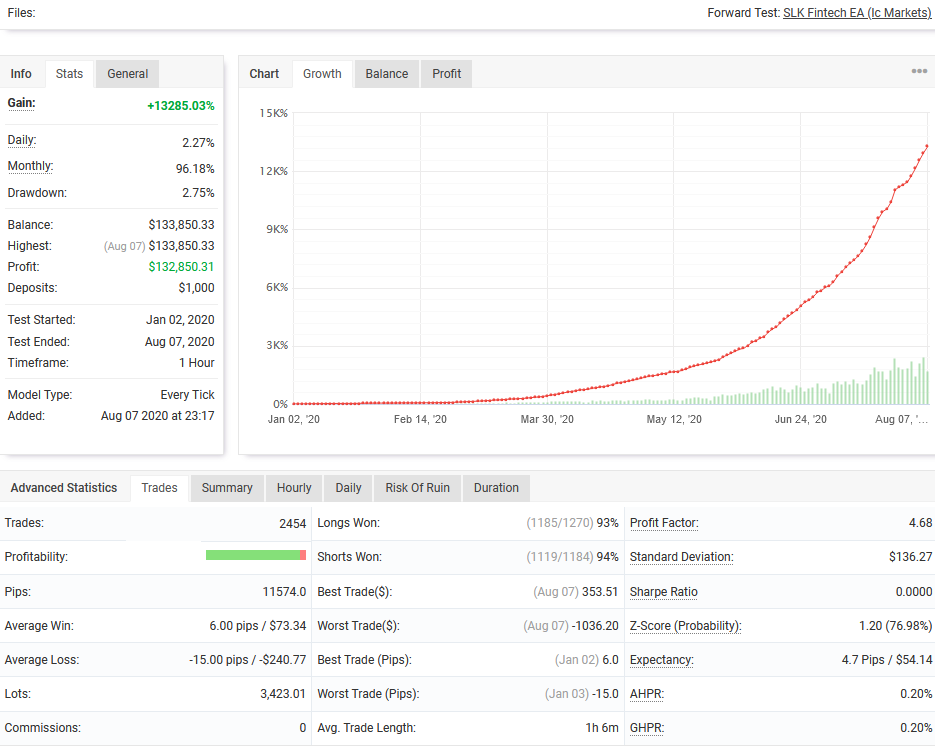935x746 pixels.
Task: Open the SLK Fintech EA forward test link
Action: click(x=857, y=13)
